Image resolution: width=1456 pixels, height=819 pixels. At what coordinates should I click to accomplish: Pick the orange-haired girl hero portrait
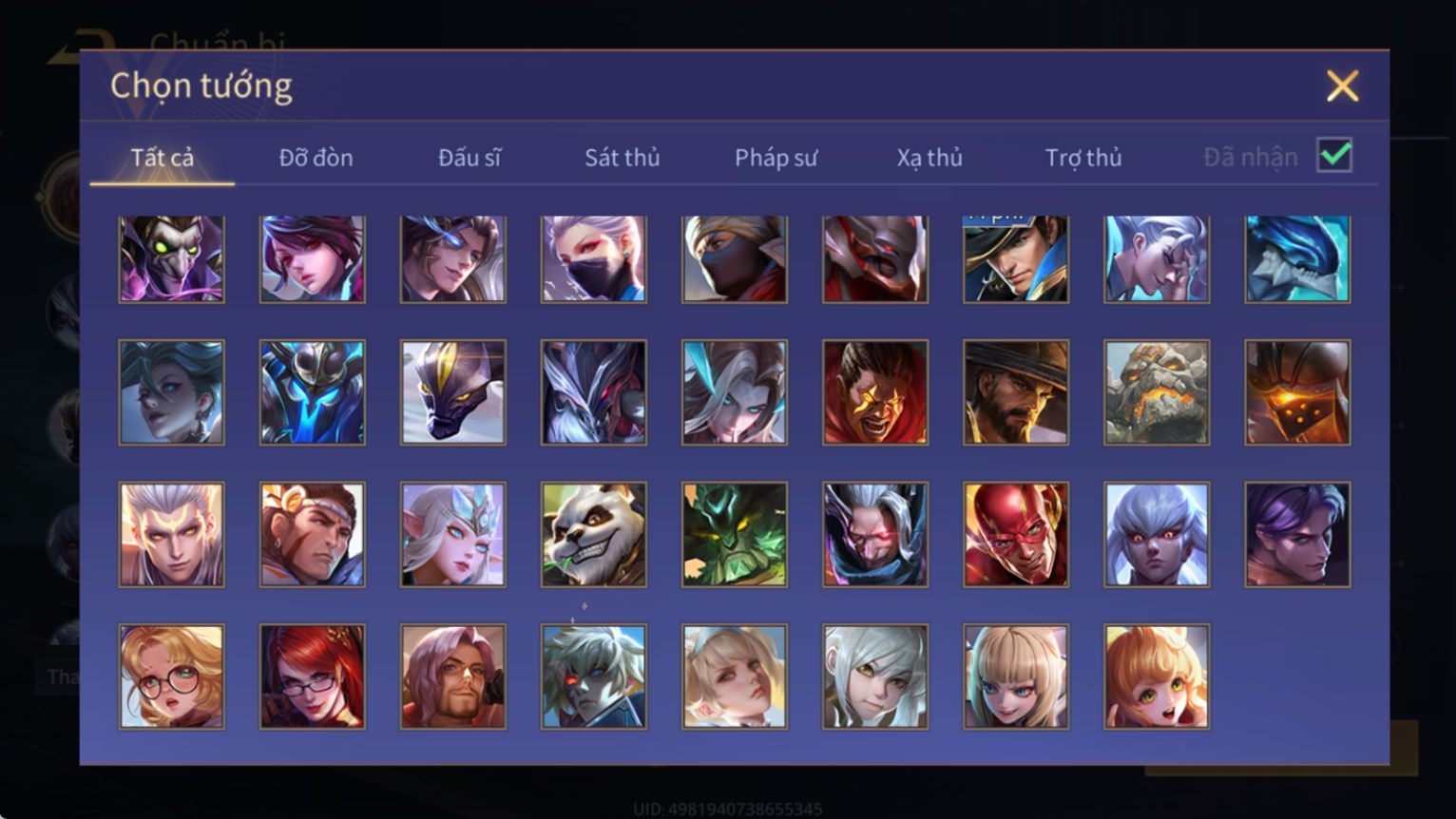pos(1157,676)
